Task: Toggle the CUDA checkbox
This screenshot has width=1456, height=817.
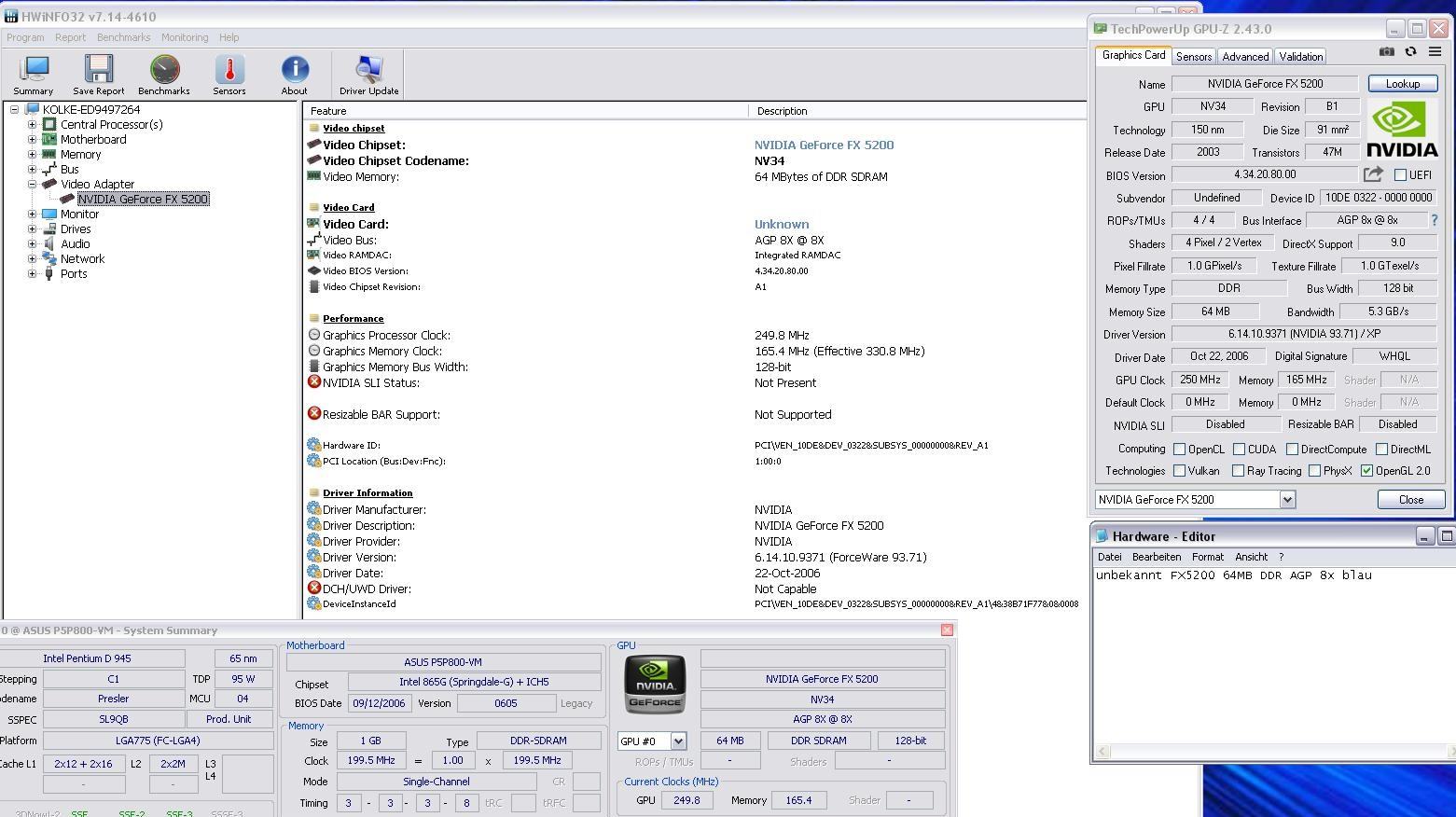Action: click(x=1239, y=449)
